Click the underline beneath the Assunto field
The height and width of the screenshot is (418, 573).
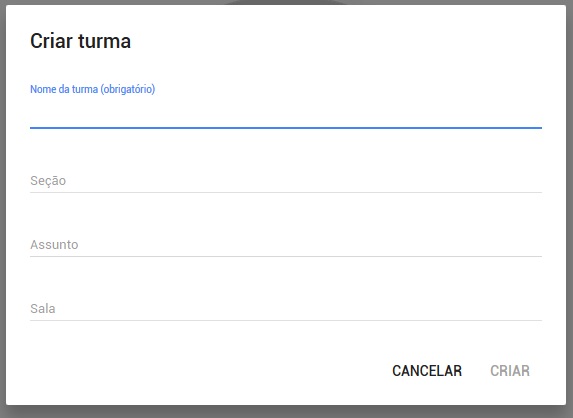click(286, 256)
